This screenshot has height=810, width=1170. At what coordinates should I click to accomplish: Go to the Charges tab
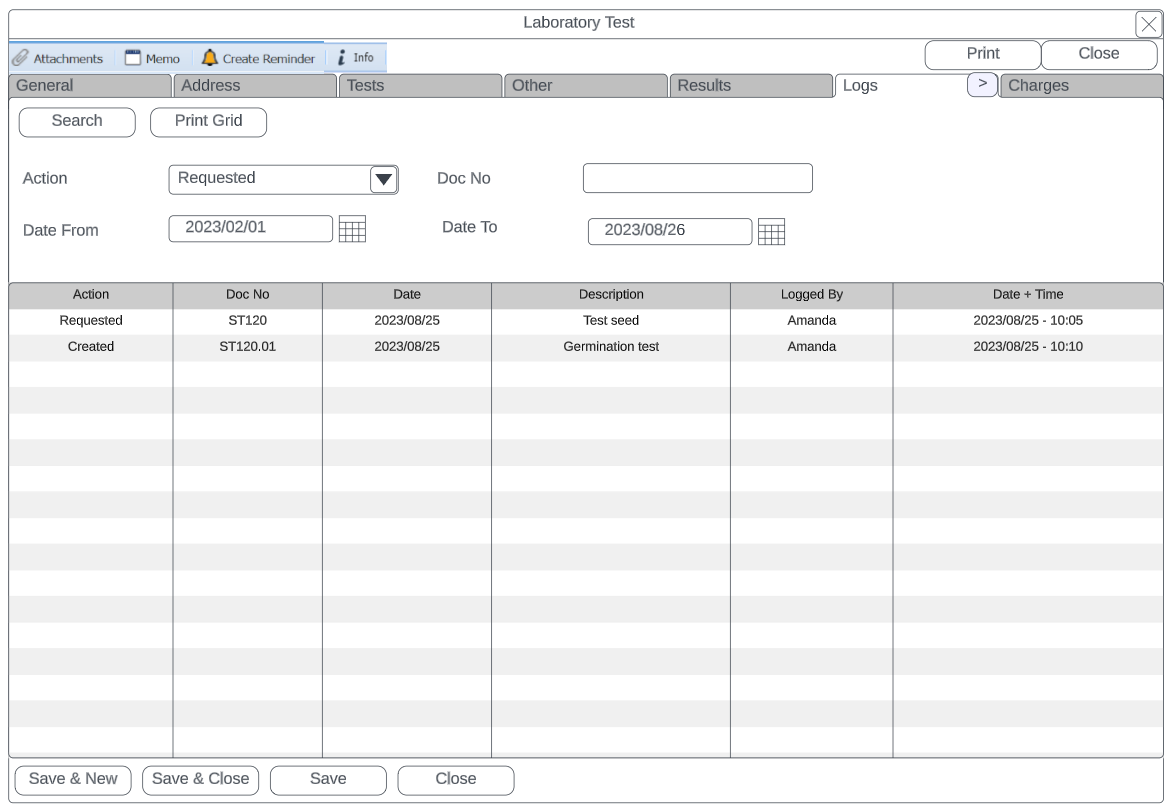[1080, 86]
